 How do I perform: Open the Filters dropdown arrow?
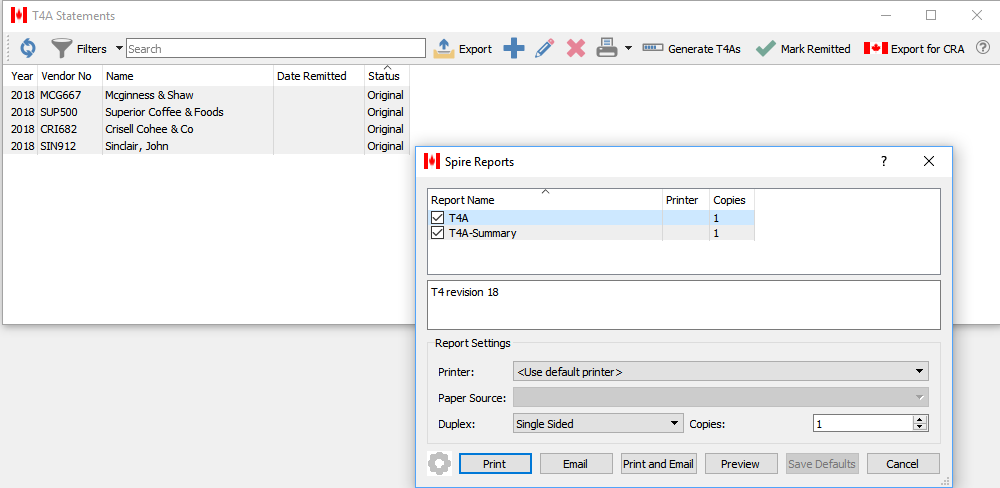pos(120,48)
